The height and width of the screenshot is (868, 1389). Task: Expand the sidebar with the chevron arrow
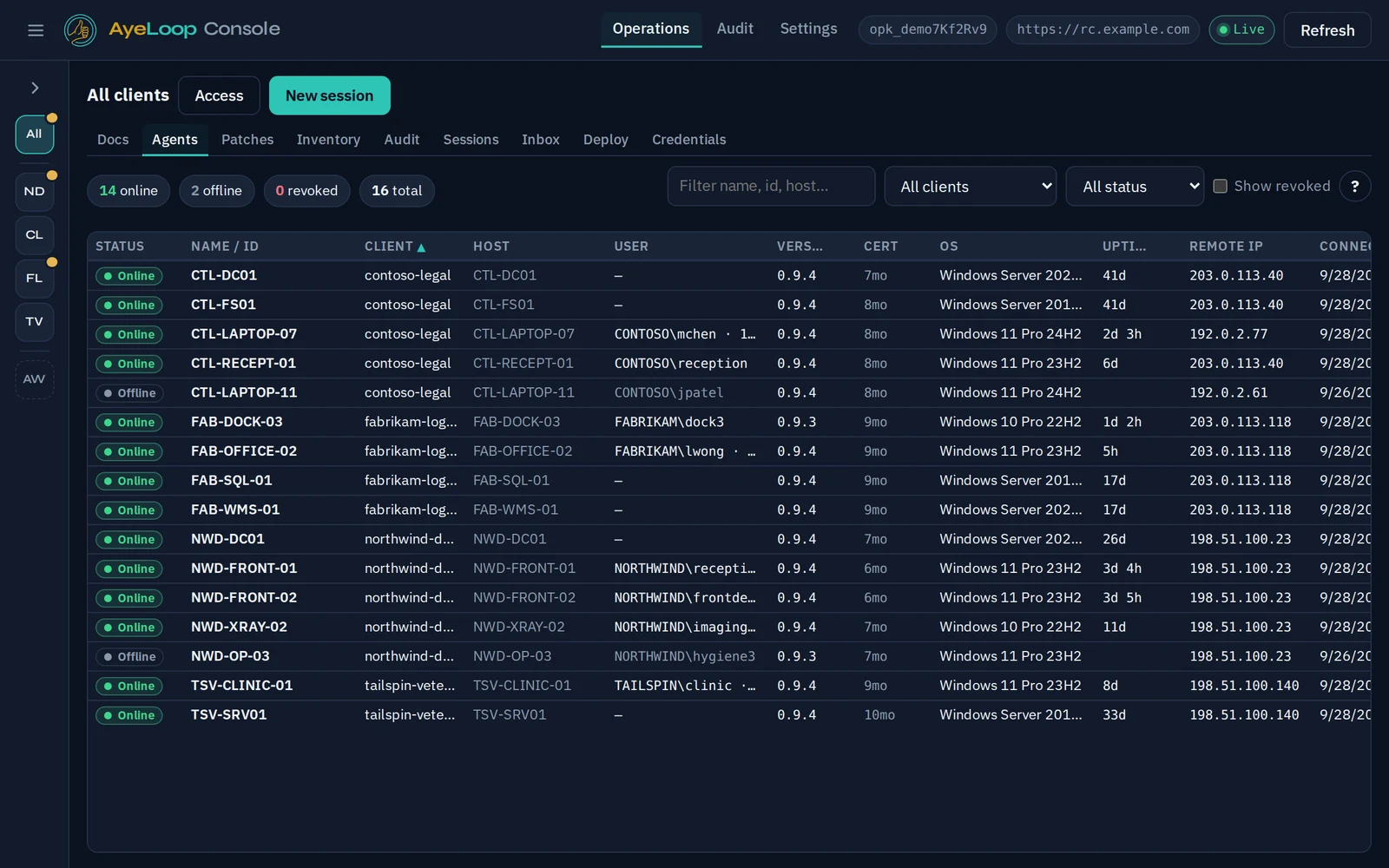tap(35, 88)
